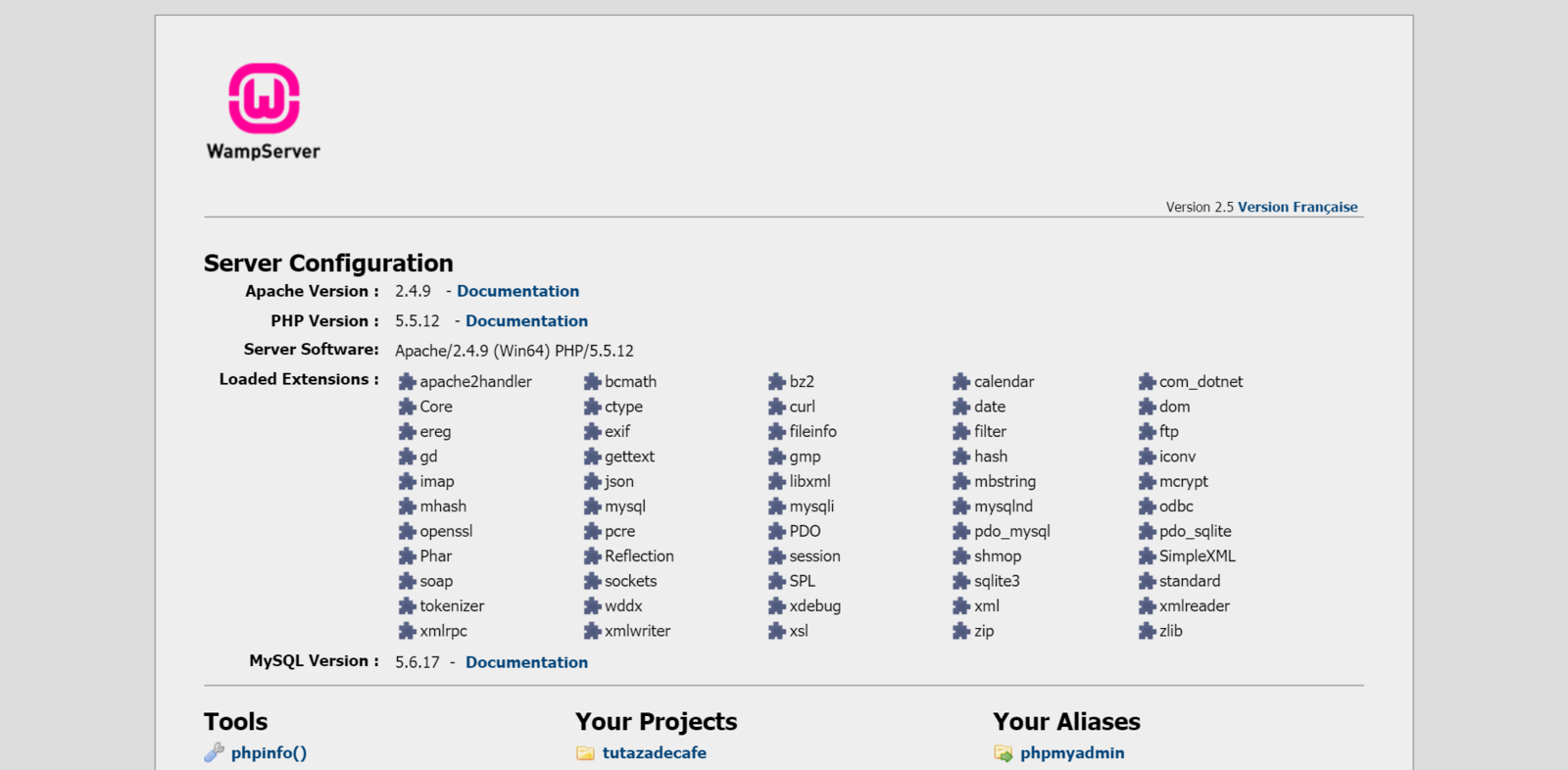Click the puzzle icon next to curl

[777, 407]
